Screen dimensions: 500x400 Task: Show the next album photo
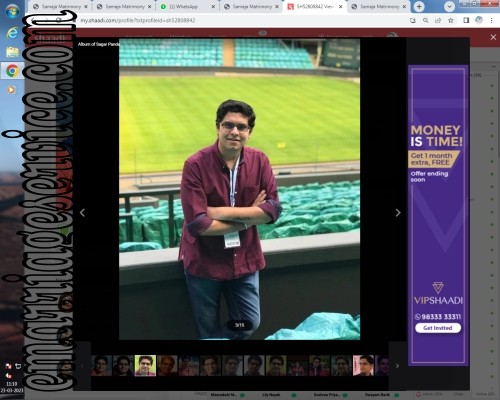[398, 213]
